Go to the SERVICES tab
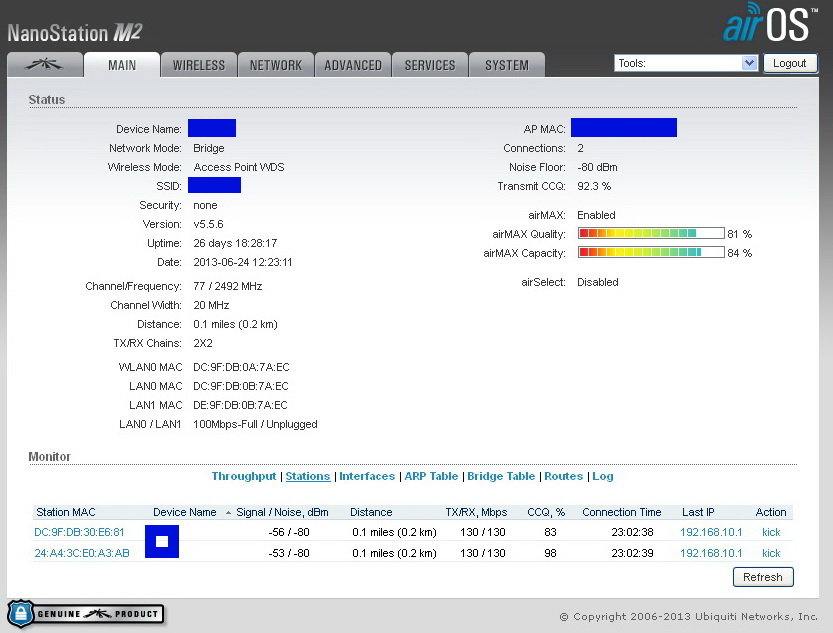Image resolution: width=833 pixels, height=633 pixels. [x=429, y=65]
